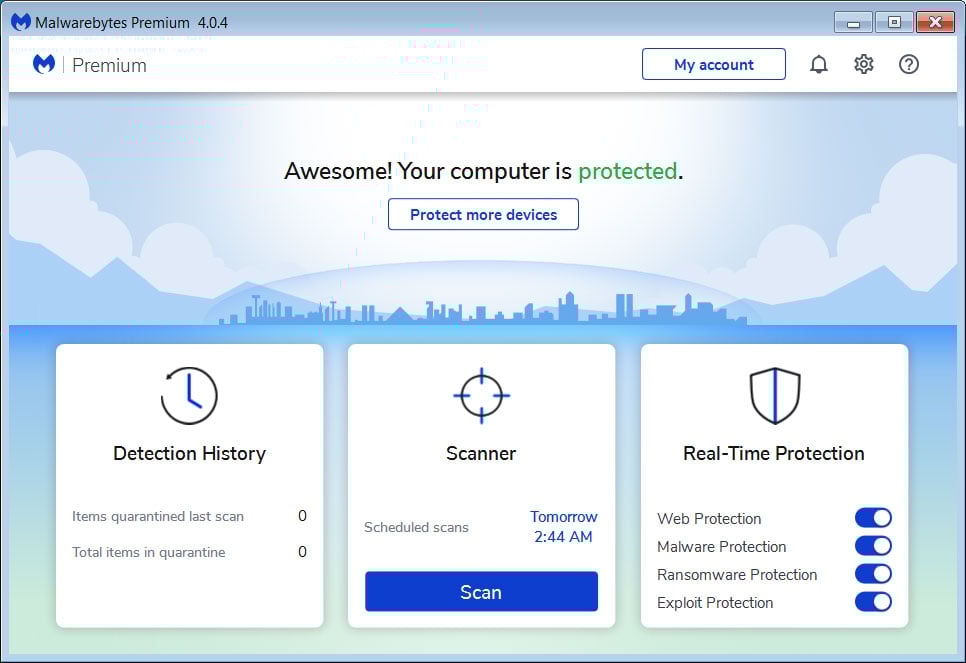Viewport: 966px width, 663px height.
Task: Disable Web Protection
Action: 873,517
